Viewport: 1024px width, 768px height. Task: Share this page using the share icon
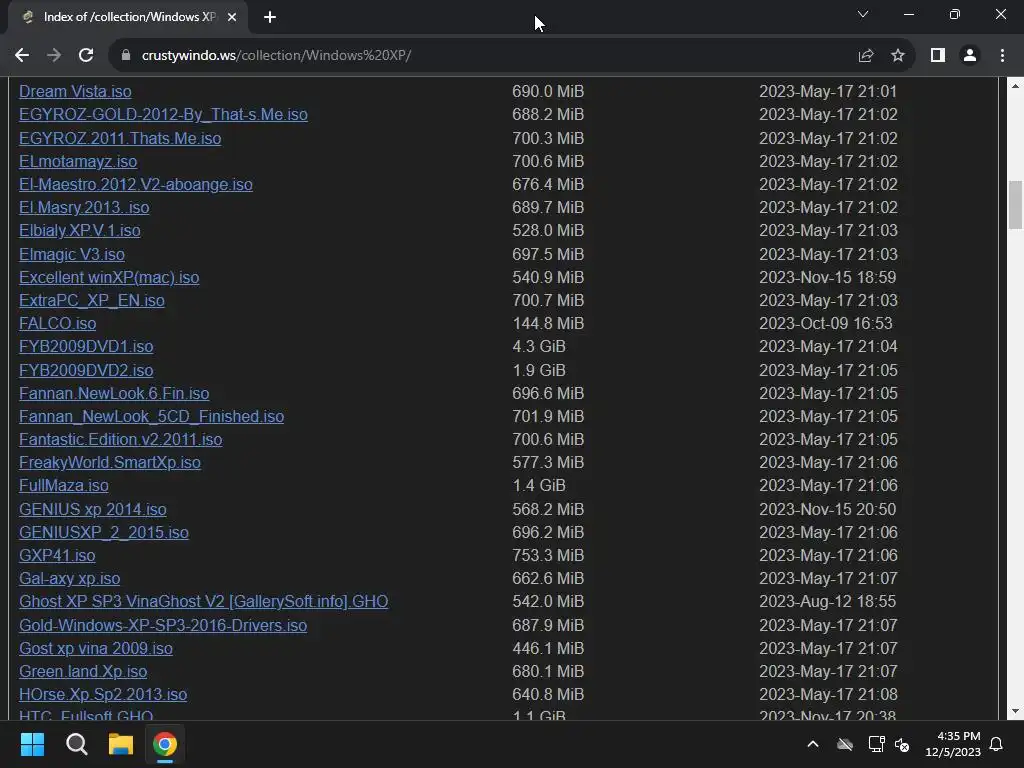click(866, 56)
